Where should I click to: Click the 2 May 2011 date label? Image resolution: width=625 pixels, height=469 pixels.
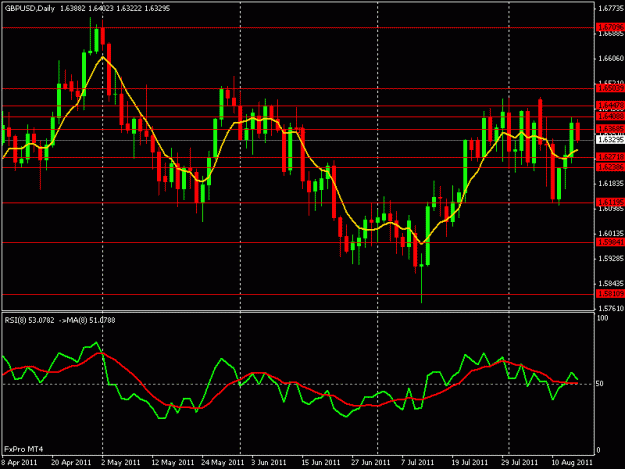click(x=120, y=463)
